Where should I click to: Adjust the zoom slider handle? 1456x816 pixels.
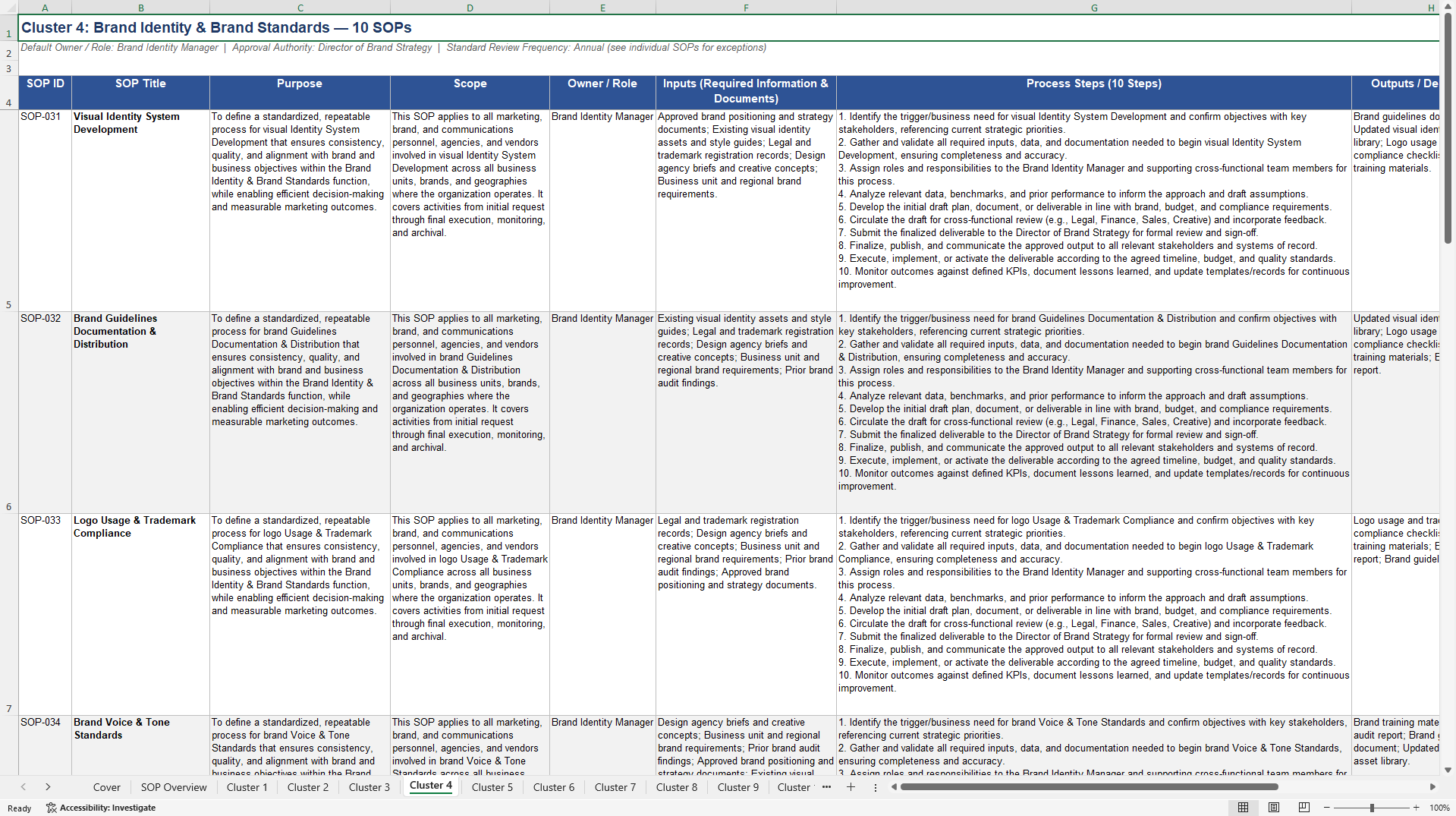(1372, 808)
